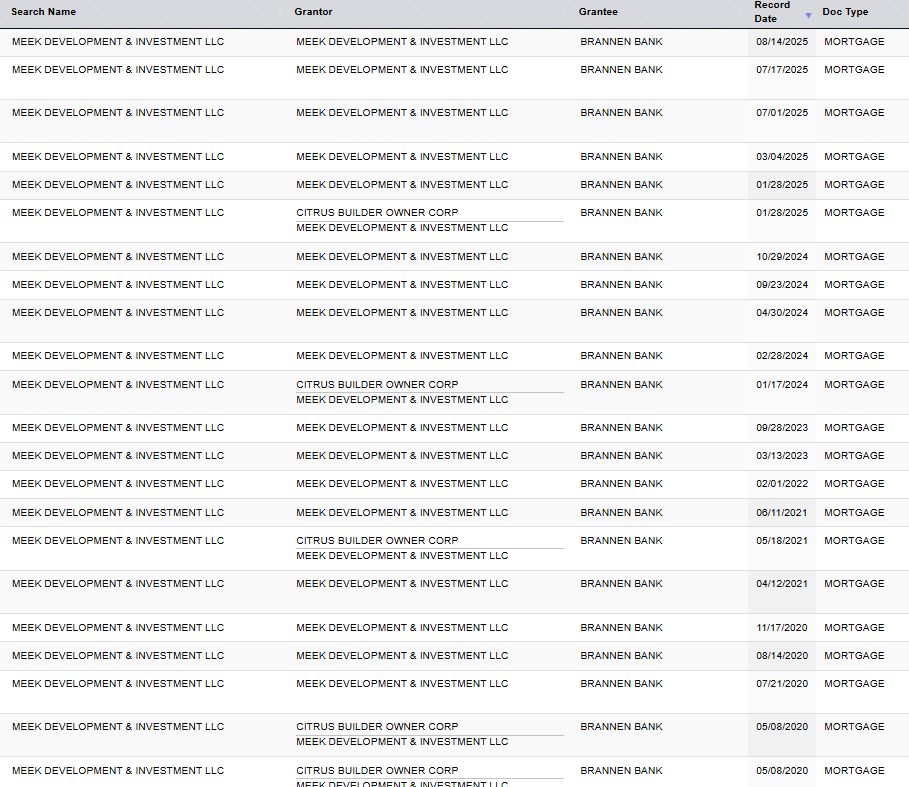The height and width of the screenshot is (787, 909).
Task: Click the Record Date sort arrow icon
Action: tap(808, 15)
